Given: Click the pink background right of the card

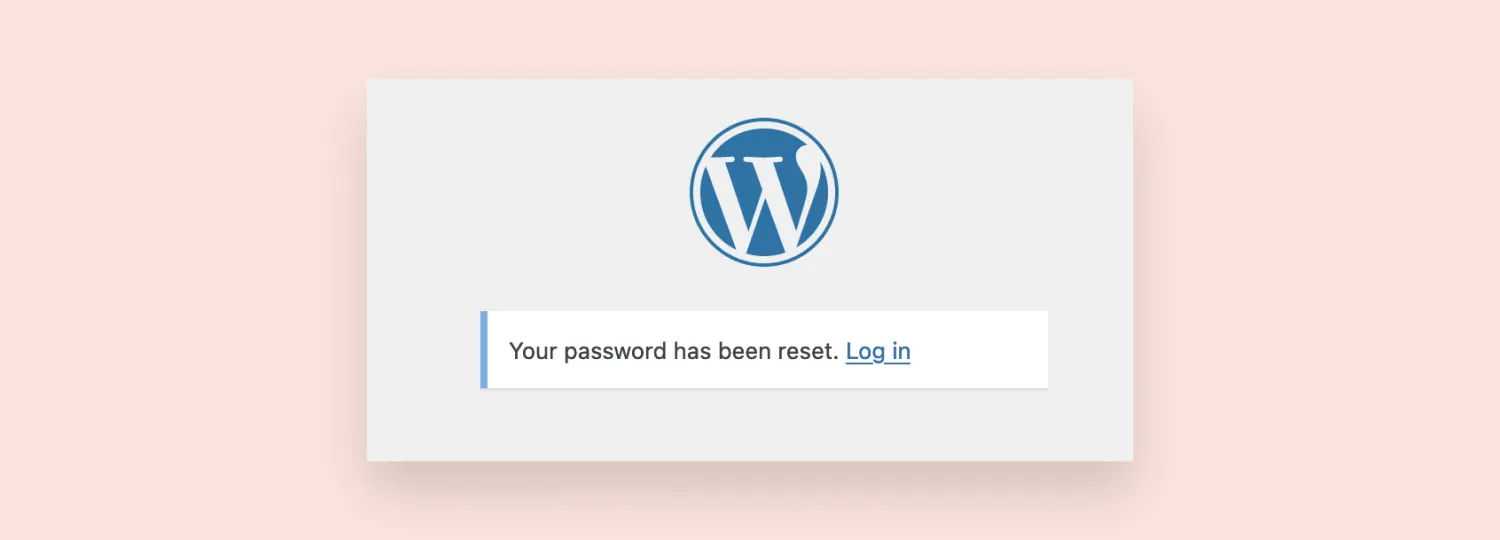Looking at the screenshot, I should tap(1316, 270).
